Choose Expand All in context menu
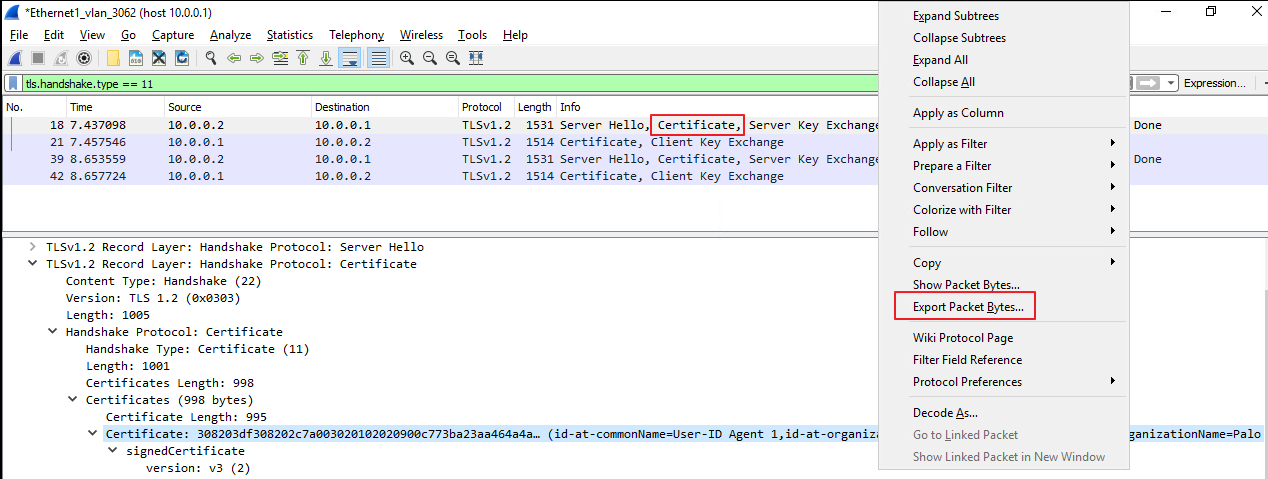This screenshot has height=479, width=1268. tap(940, 60)
